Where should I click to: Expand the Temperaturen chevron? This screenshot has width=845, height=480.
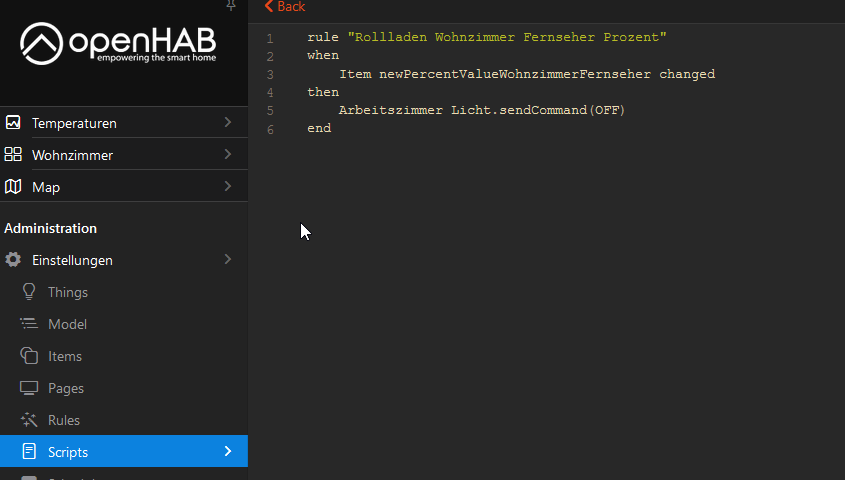tap(228, 122)
